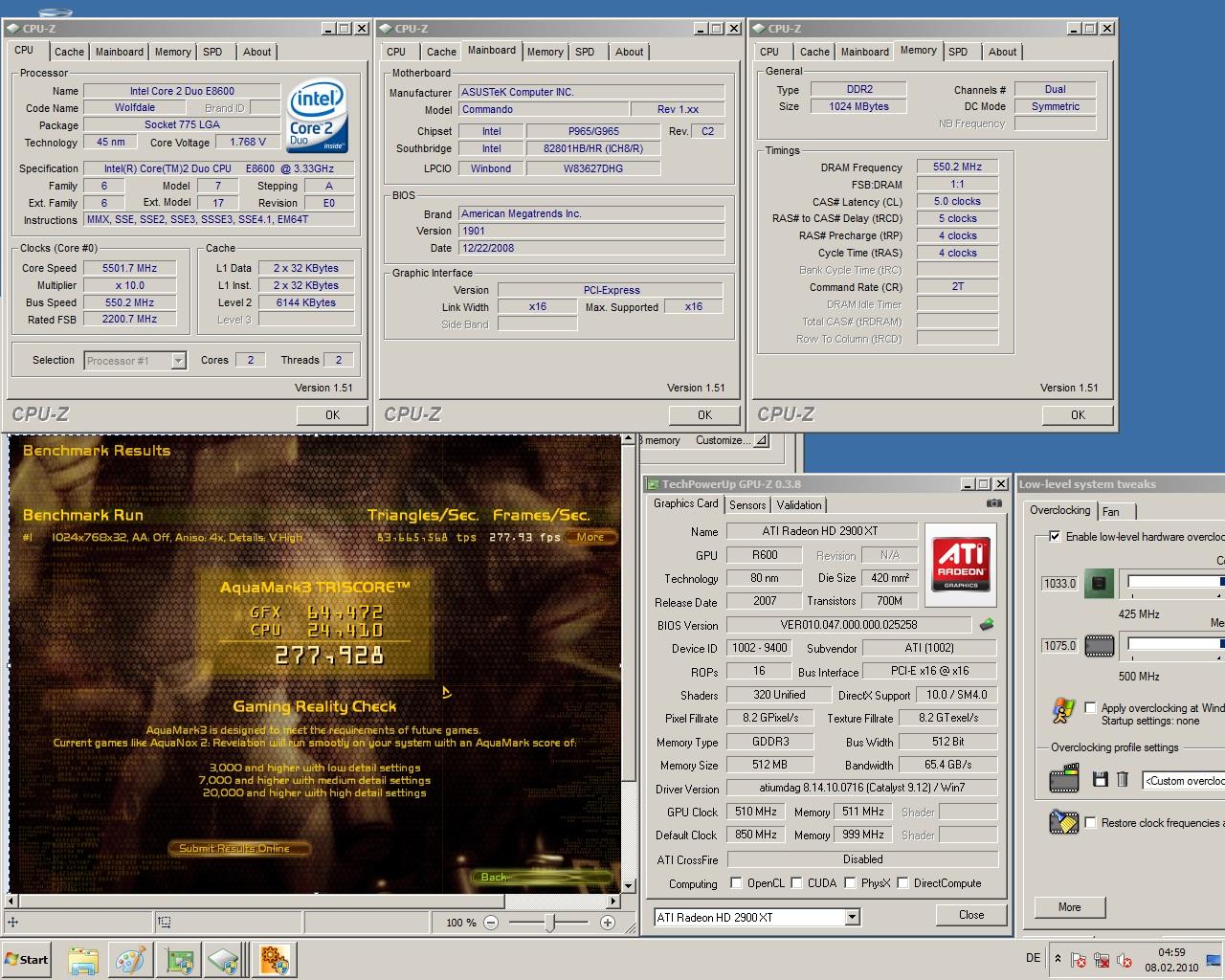Click the cursor position icon in Paint status bar
Viewport: 1225px width, 980px height.
click(13, 923)
